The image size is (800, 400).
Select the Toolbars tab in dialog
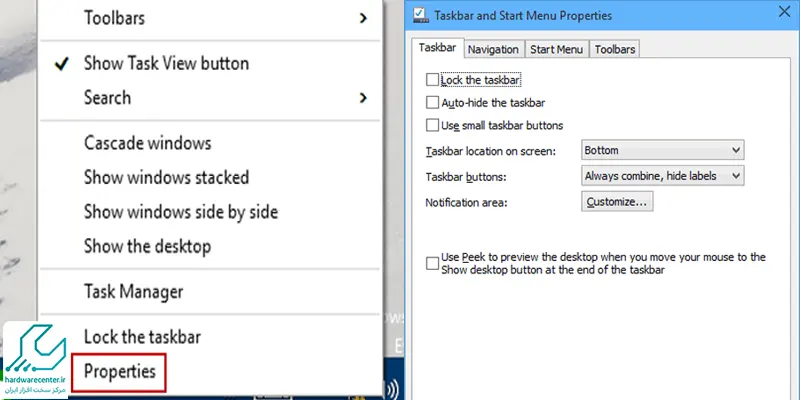tap(615, 49)
